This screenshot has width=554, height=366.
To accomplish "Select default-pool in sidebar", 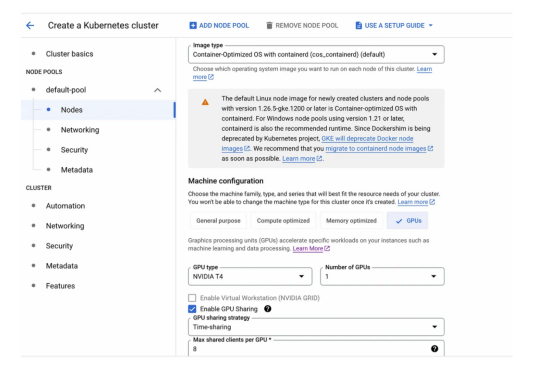I will click(x=66, y=90).
